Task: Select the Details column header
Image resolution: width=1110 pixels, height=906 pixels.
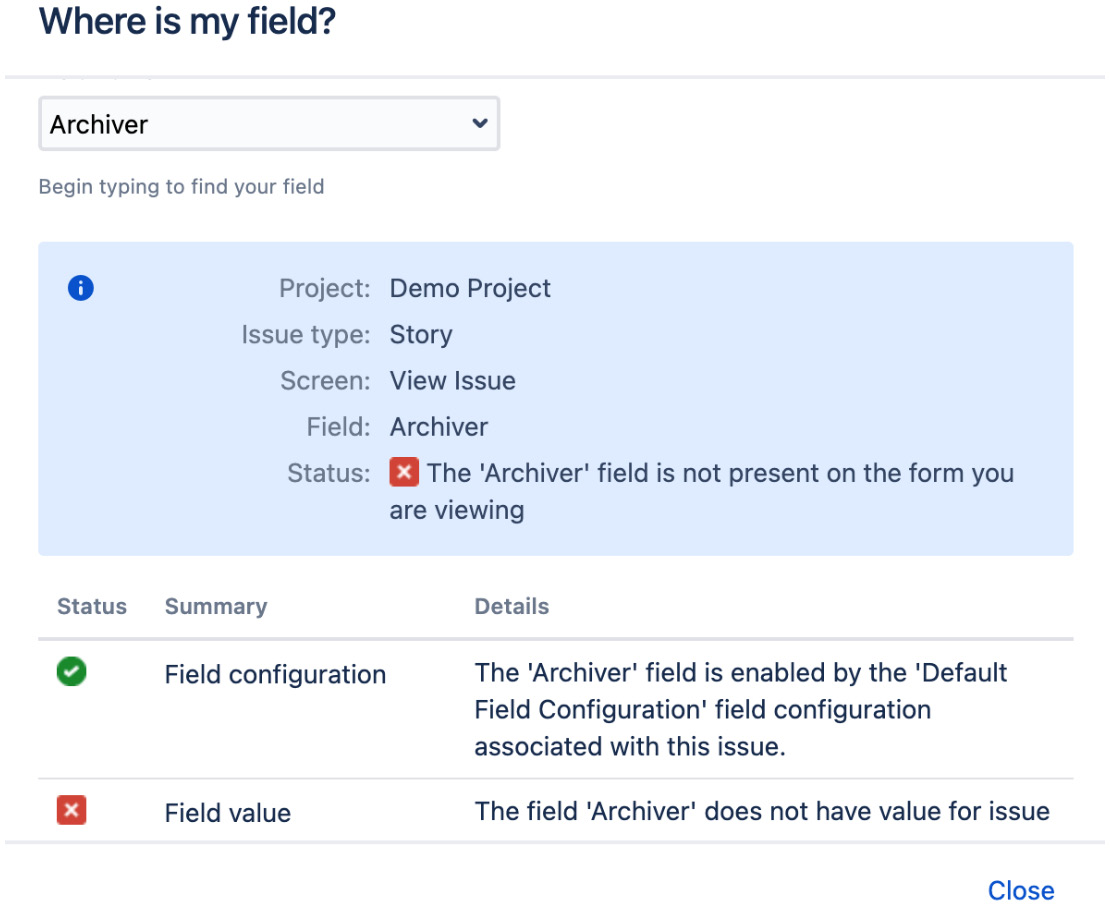Action: [x=511, y=606]
